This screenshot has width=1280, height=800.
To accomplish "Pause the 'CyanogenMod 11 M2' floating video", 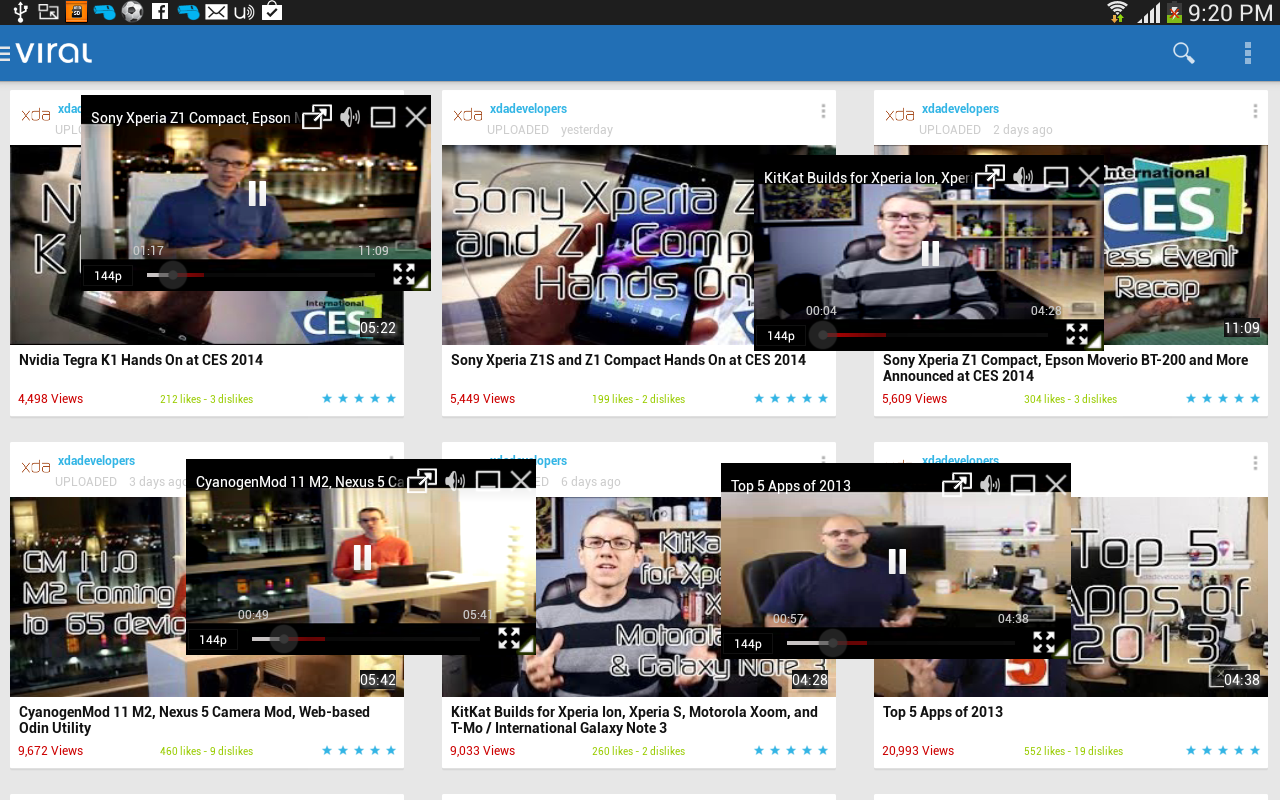I will [362, 557].
